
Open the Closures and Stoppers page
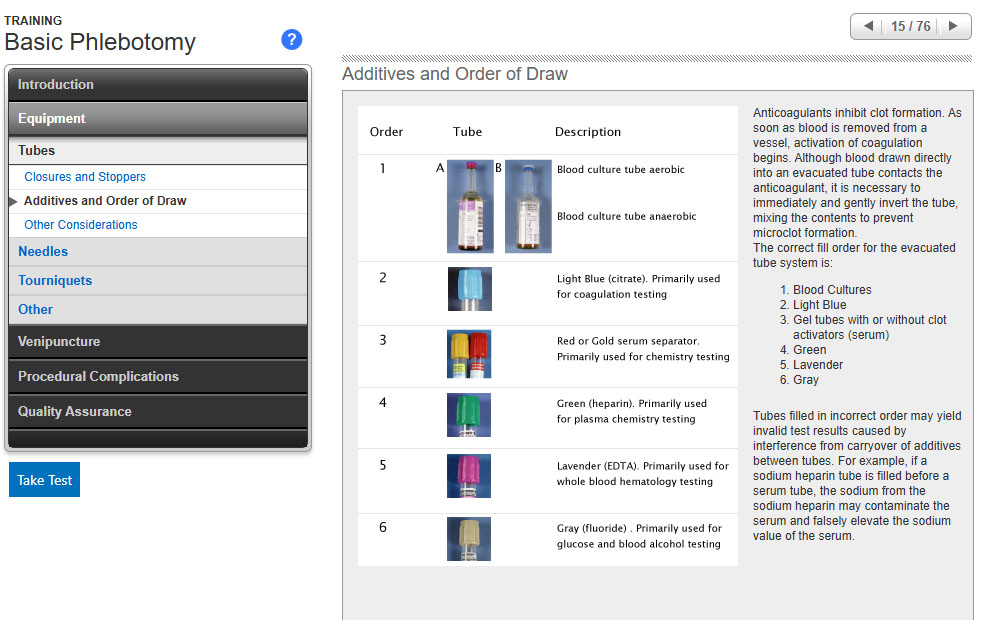tap(85, 177)
